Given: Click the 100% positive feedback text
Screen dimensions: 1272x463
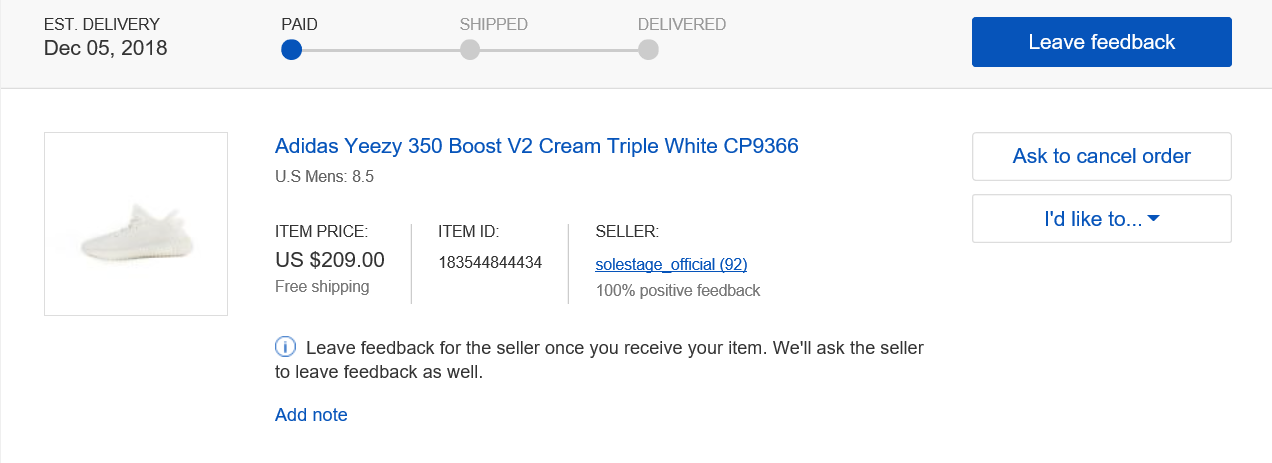Looking at the screenshot, I should [x=678, y=291].
